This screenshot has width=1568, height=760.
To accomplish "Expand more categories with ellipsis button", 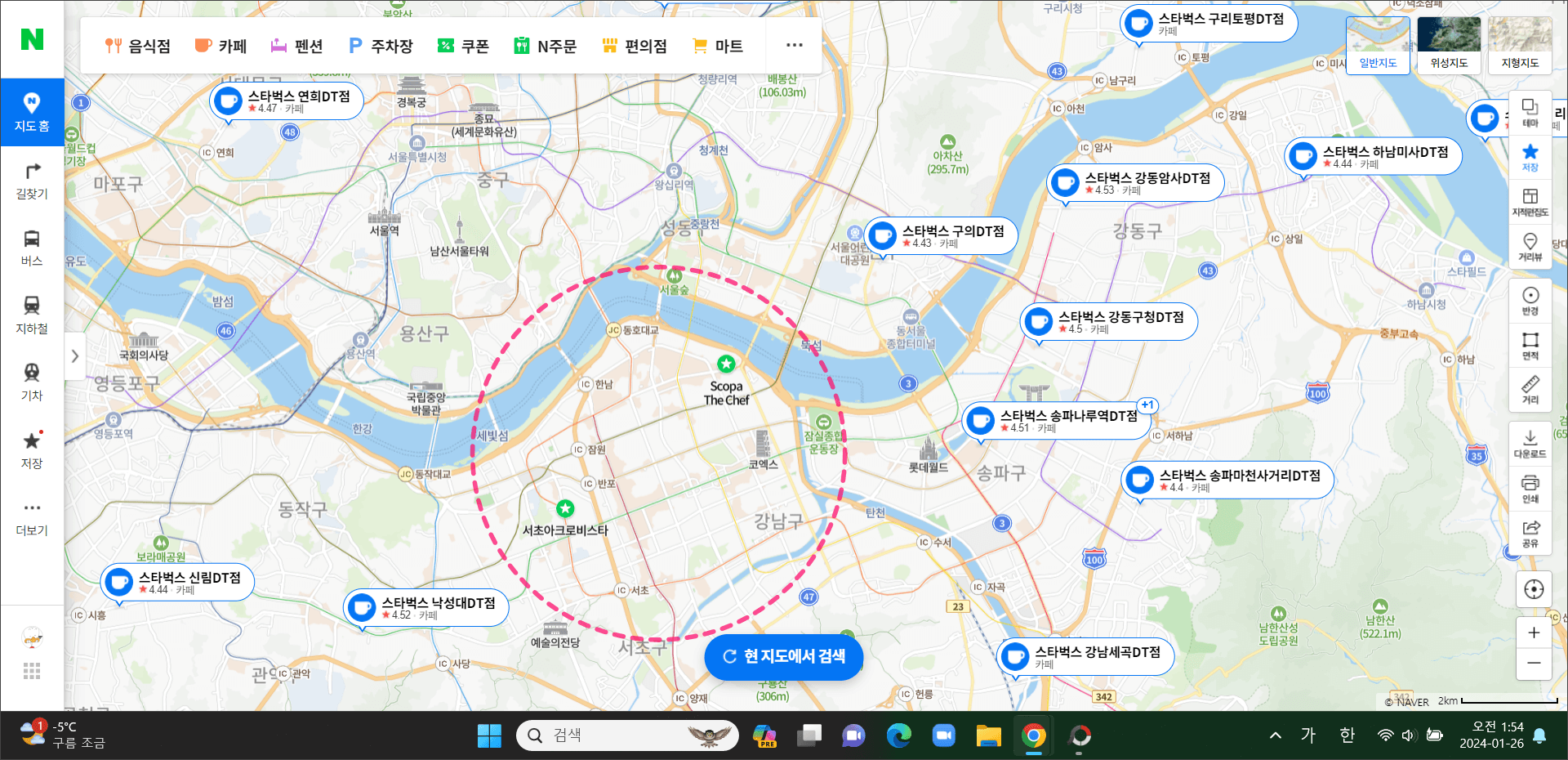I will [x=794, y=45].
